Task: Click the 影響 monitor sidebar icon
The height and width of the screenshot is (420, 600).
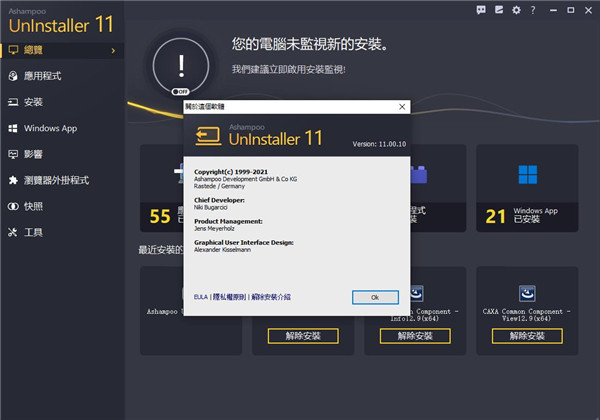Action: [13, 154]
